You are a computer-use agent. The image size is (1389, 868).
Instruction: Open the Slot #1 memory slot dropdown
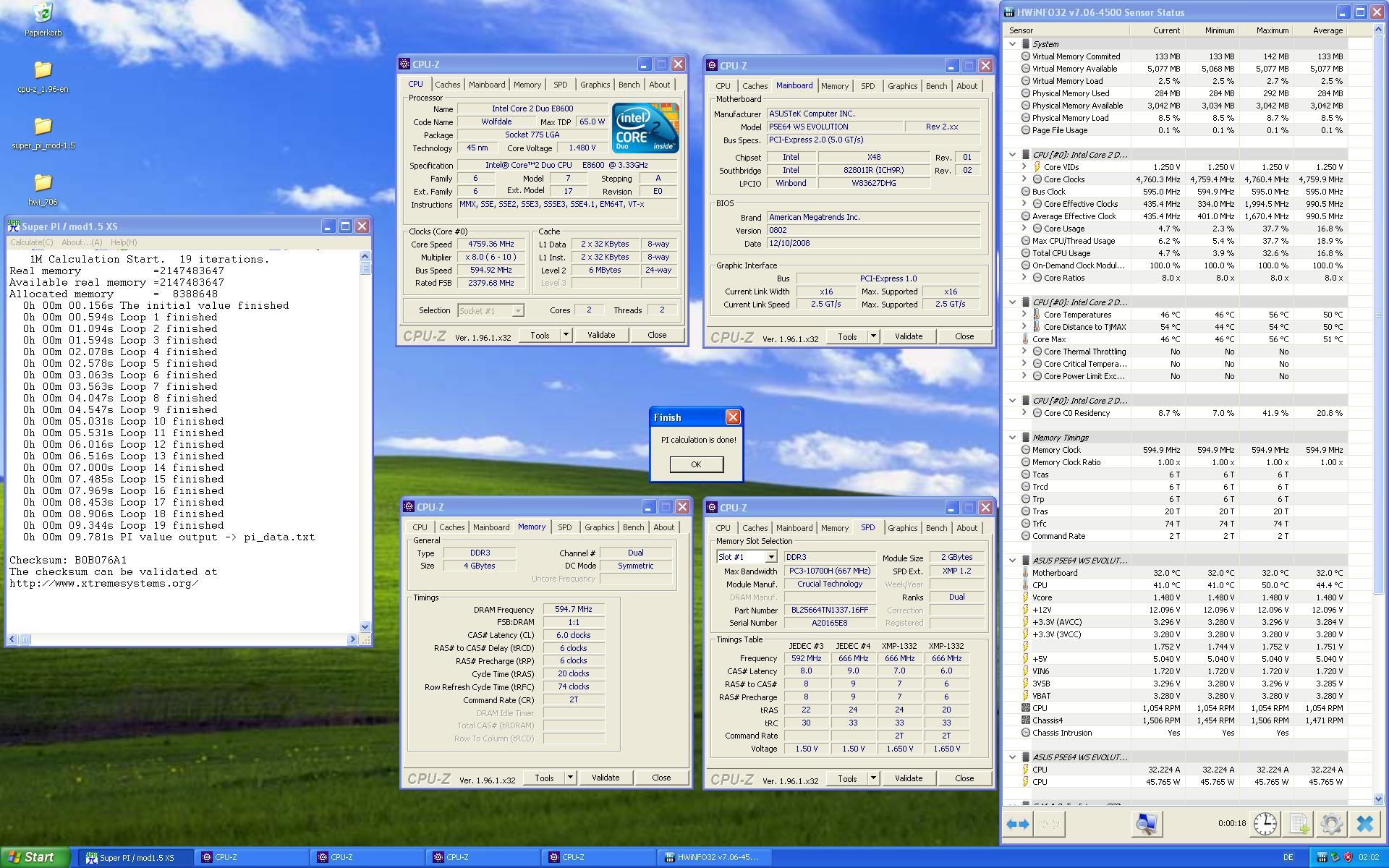click(x=771, y=557)
